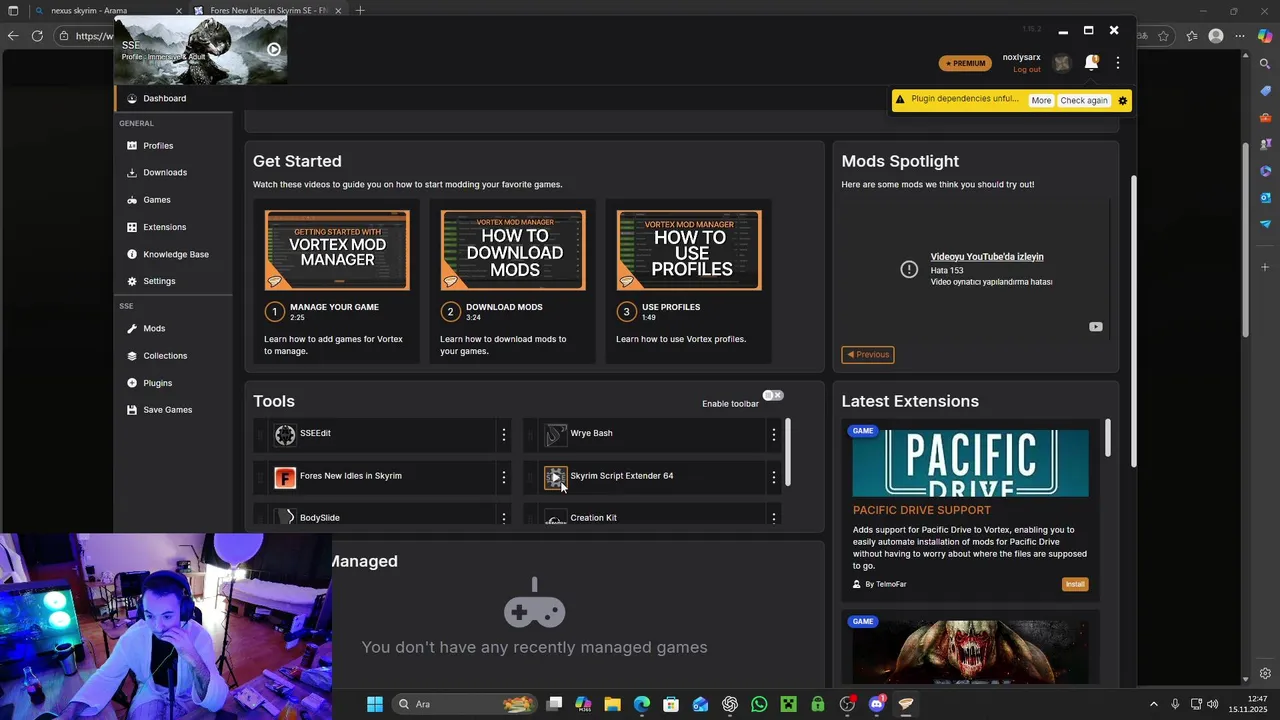Play the How to Download Mods video

tap(513, 250)
